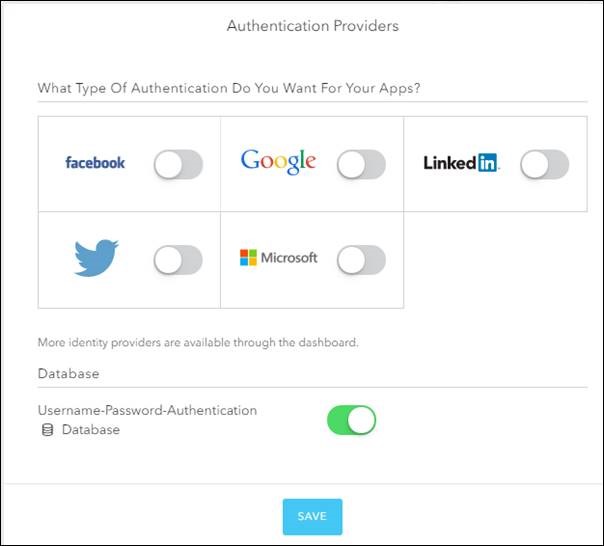Viewport: 604px width, 546px height.
Task: Click the 'More identity providers' dashboard note
Action: [x=198, y=342]
